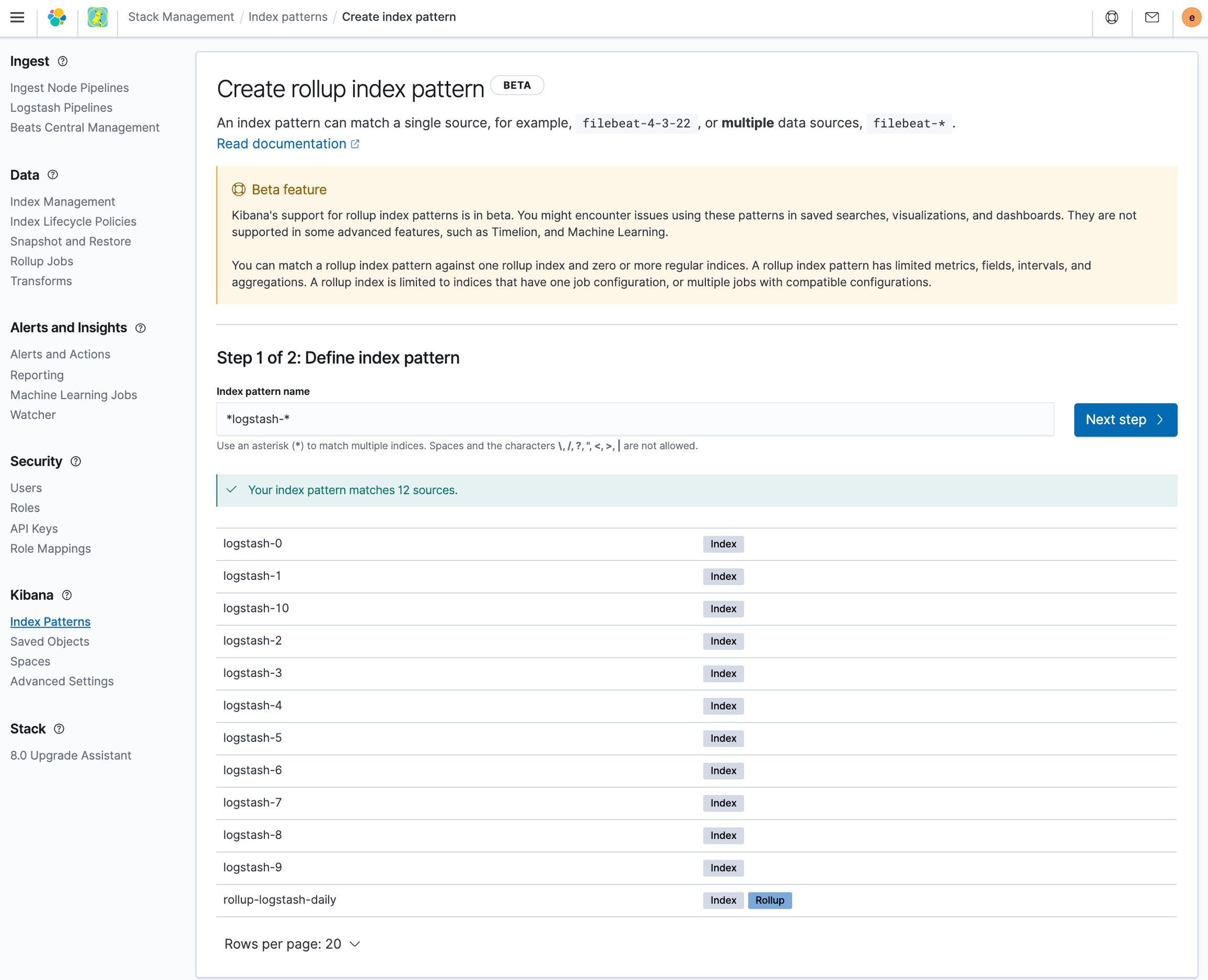Open Index Management in sidebar
This screenshot has width=1208, height=980.
[x=63, y=201]
